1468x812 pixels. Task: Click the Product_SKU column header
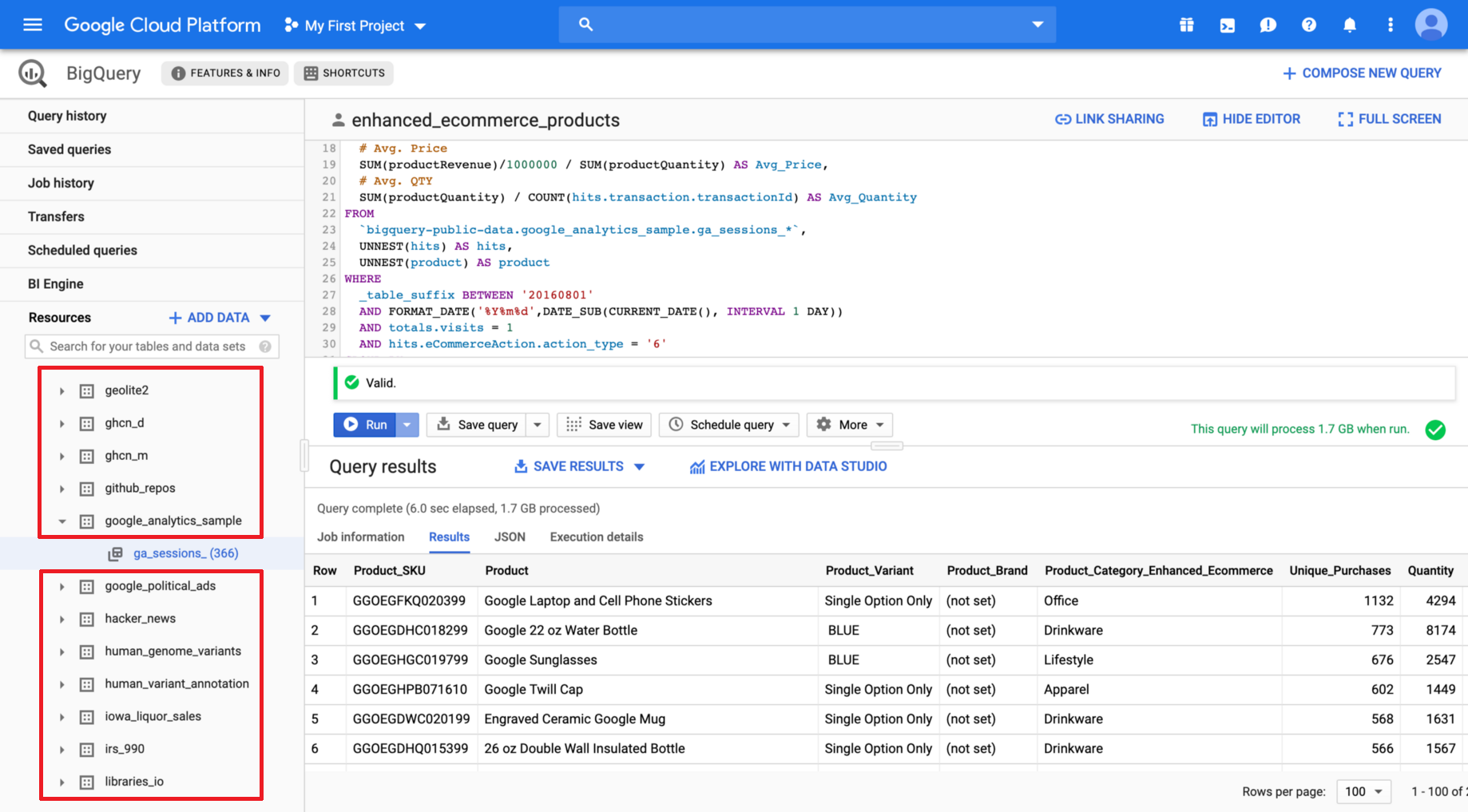coord(390,570)
